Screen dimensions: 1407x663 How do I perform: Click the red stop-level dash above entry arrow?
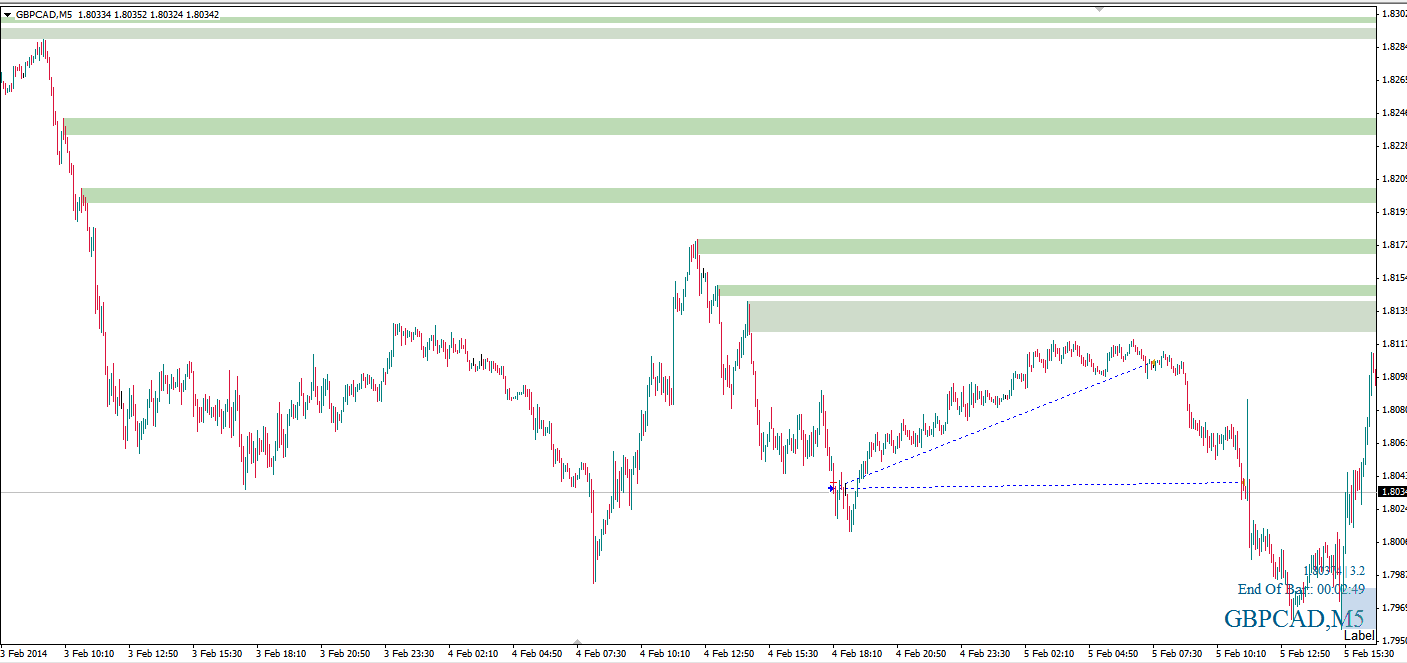point(832,482)
